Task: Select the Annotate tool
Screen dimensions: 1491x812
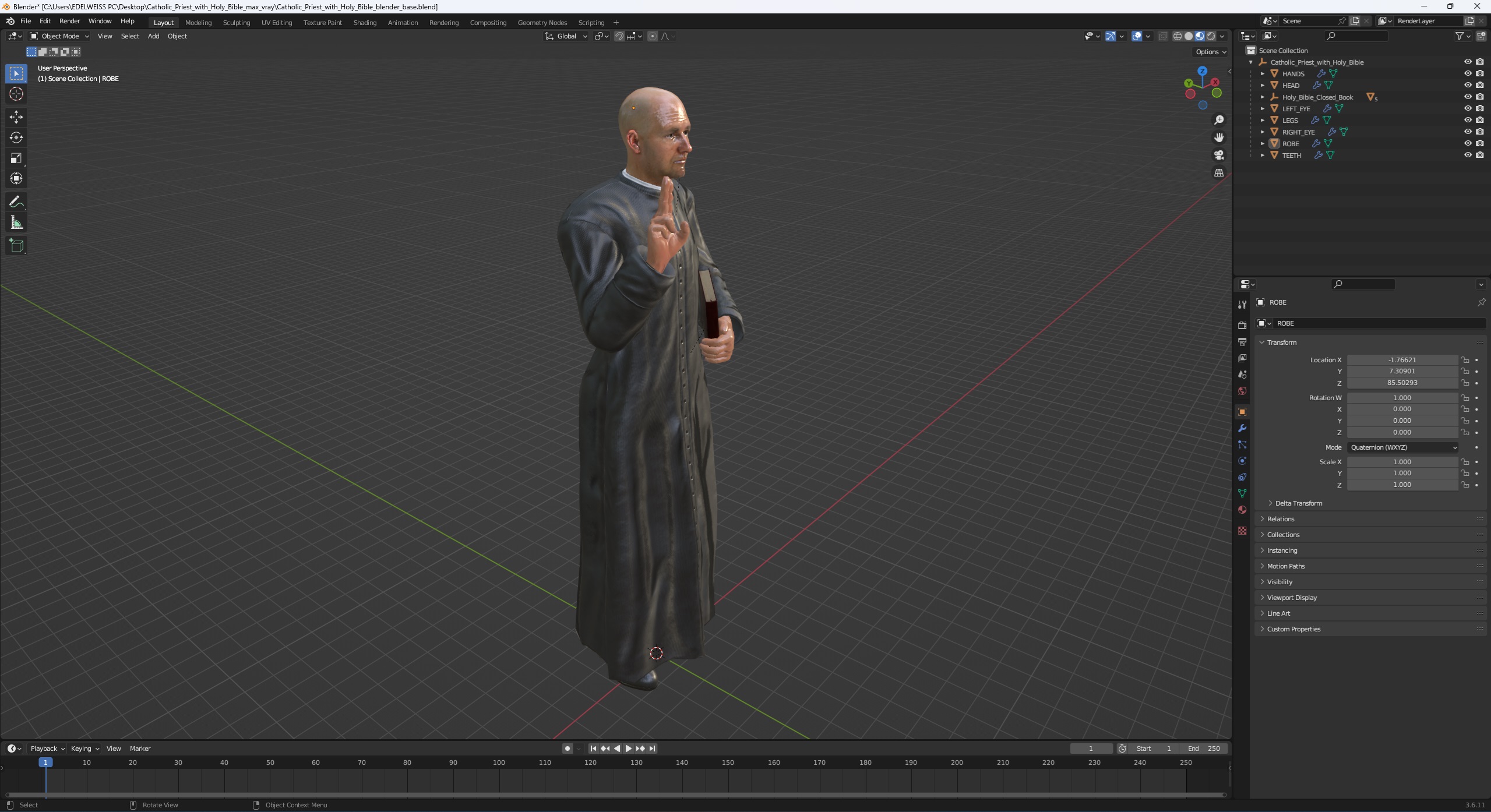Action: tap(16, 202)
